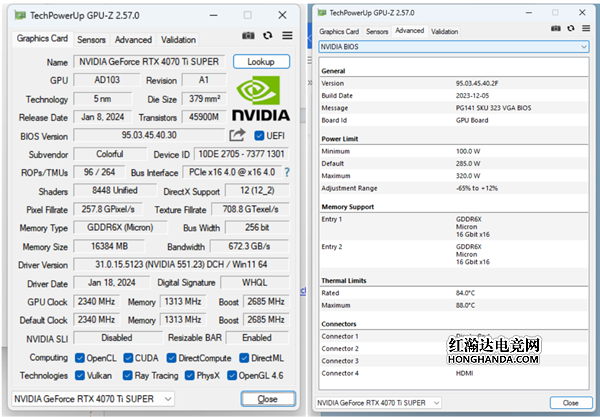Viewport: 600px width, 417px height.
Task: Click the BIOS Version field 95.03.45.40.30
Action: pos(149,135)
